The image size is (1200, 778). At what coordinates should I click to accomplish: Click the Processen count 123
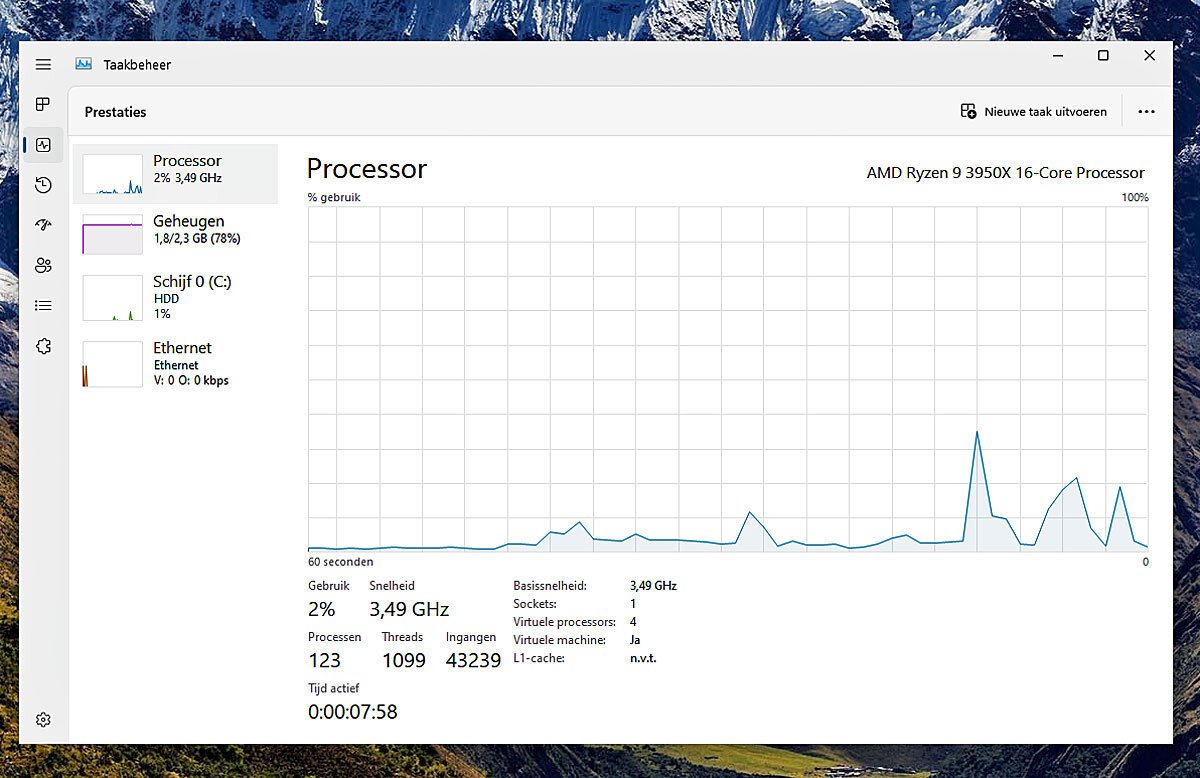(x=324, y=660)
